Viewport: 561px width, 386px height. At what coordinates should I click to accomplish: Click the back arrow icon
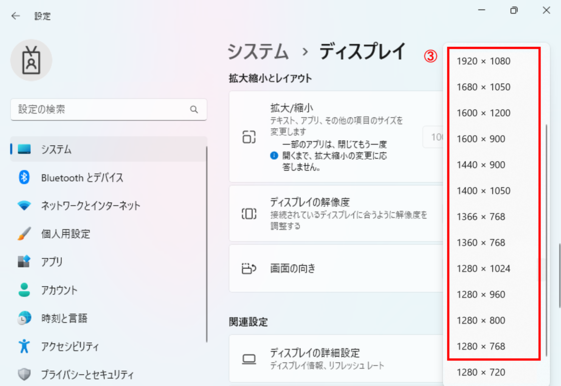point(15,16)
